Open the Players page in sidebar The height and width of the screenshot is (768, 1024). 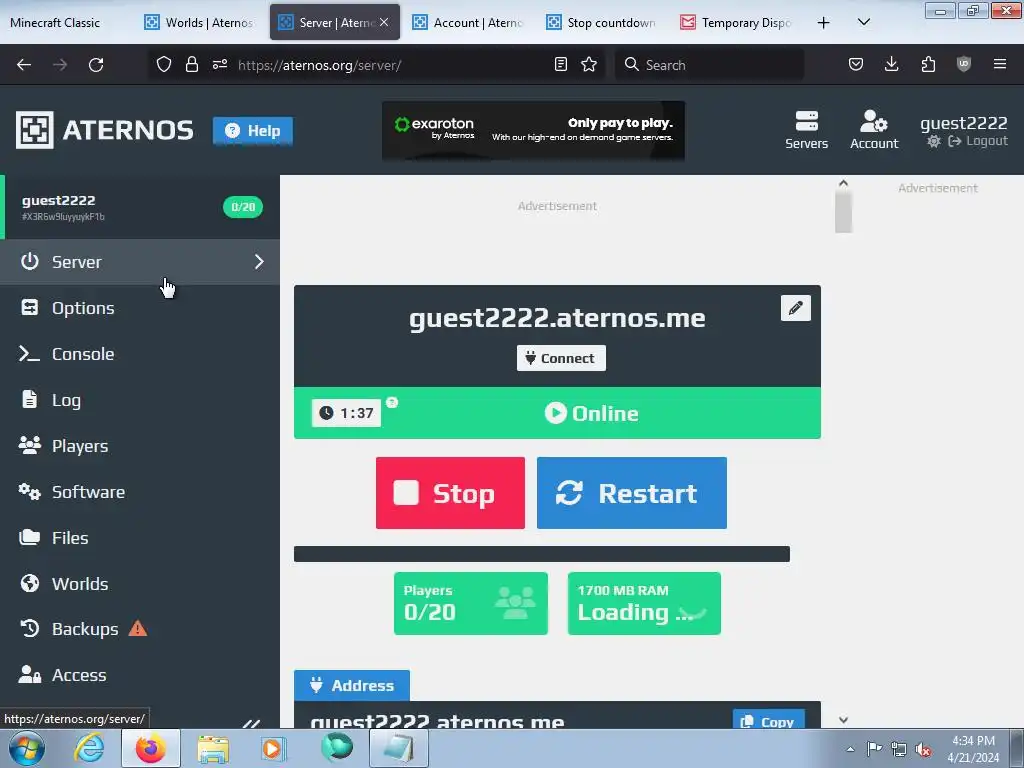coord(140,446)
